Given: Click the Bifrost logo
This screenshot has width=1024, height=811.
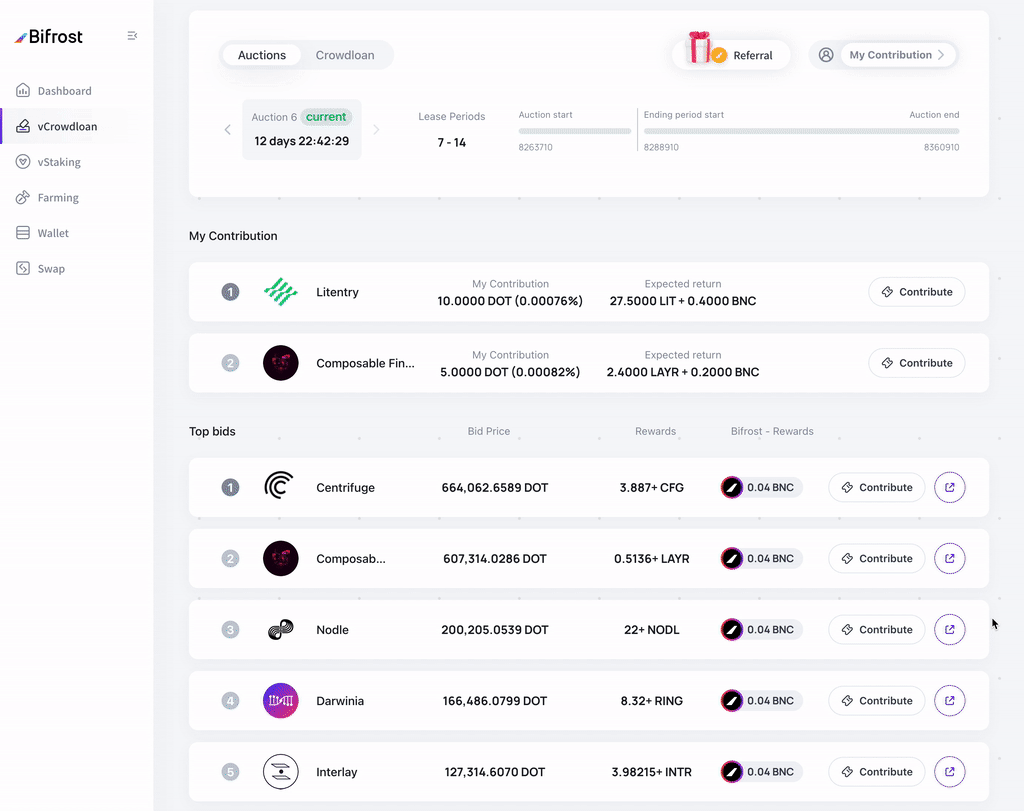Looking at the screenshot, I should [49, 37].
